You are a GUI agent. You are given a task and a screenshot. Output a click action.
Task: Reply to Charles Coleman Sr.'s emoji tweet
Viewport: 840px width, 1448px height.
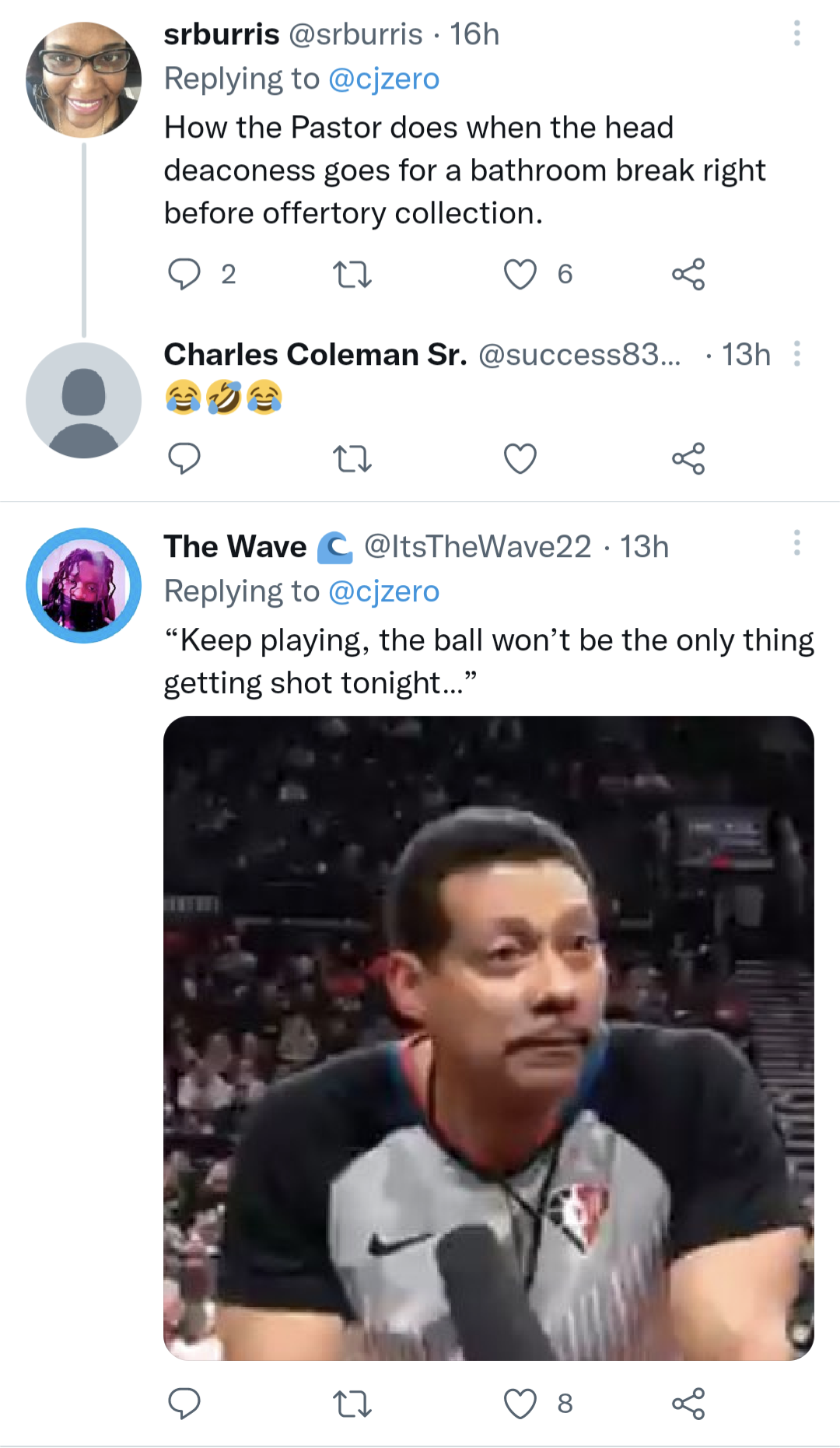click(184, 458)
